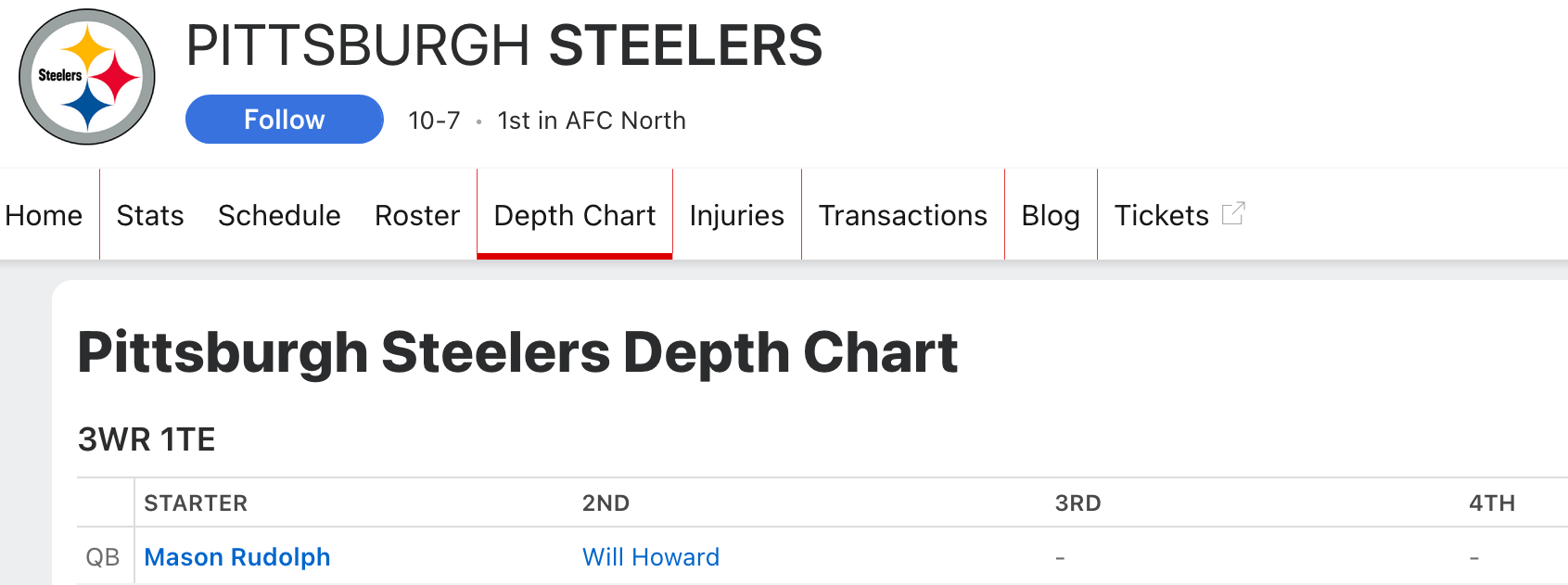Click the 3WR 1TE formation heading

(147, 439)
